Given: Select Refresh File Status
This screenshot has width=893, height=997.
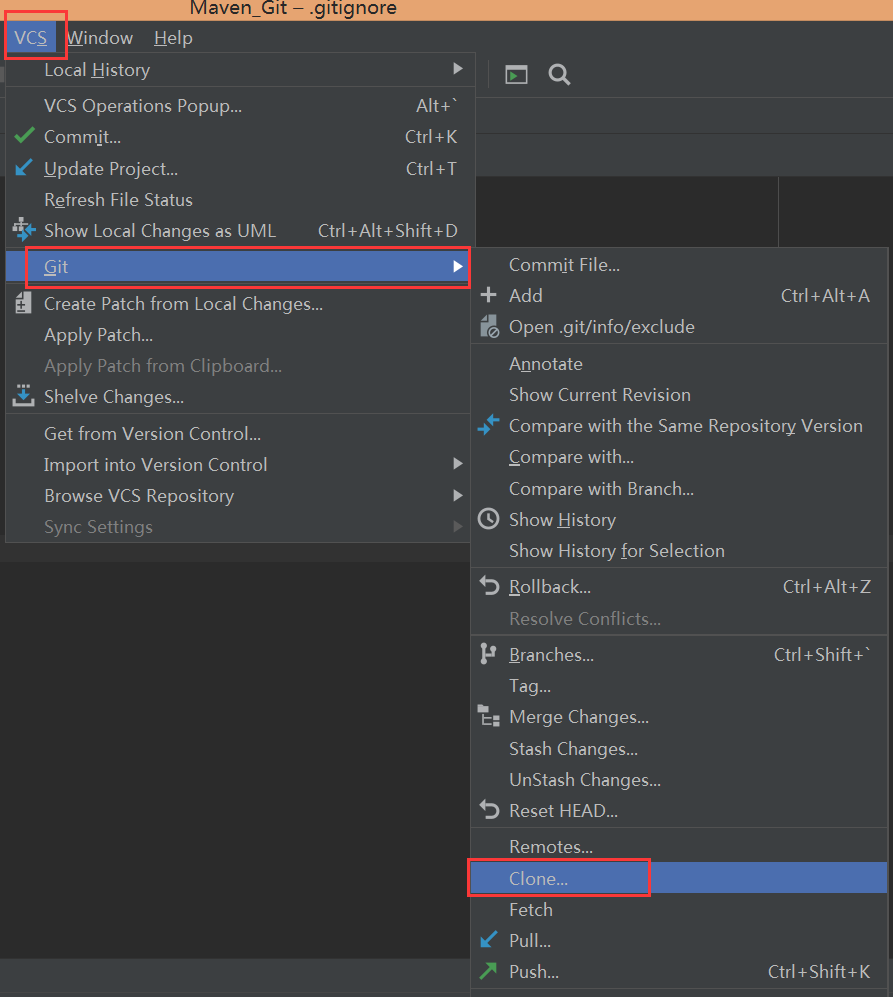Looking at the screenshot, I should pos(240,200).
